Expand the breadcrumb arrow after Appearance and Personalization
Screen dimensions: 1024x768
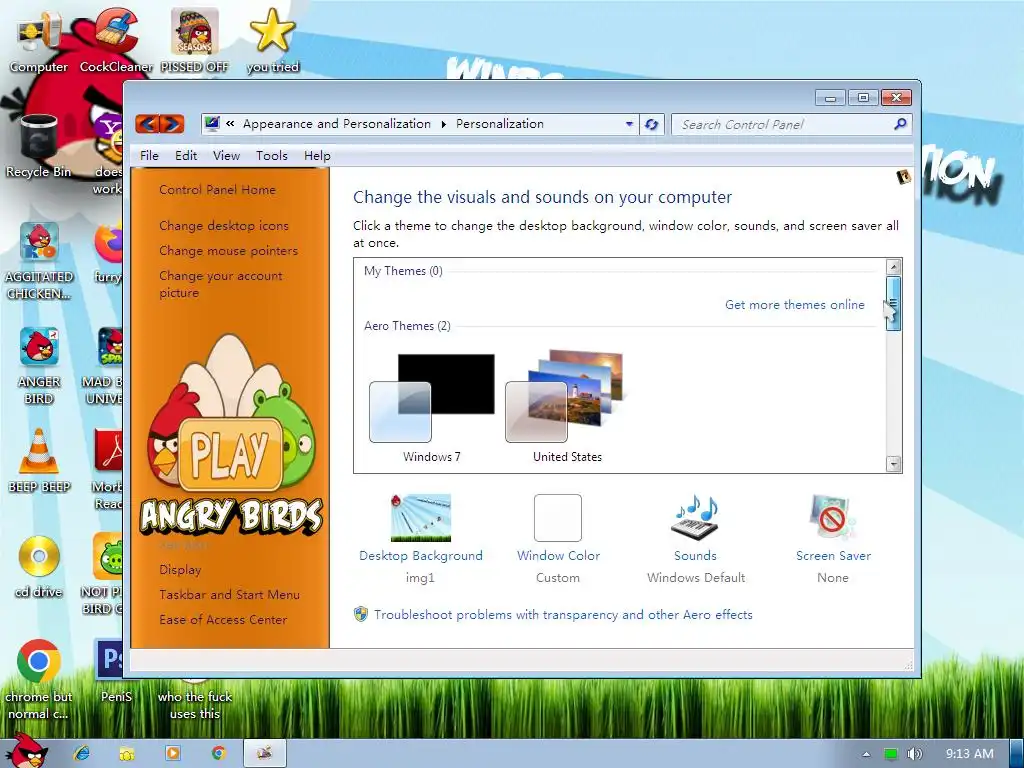(443, 124)
